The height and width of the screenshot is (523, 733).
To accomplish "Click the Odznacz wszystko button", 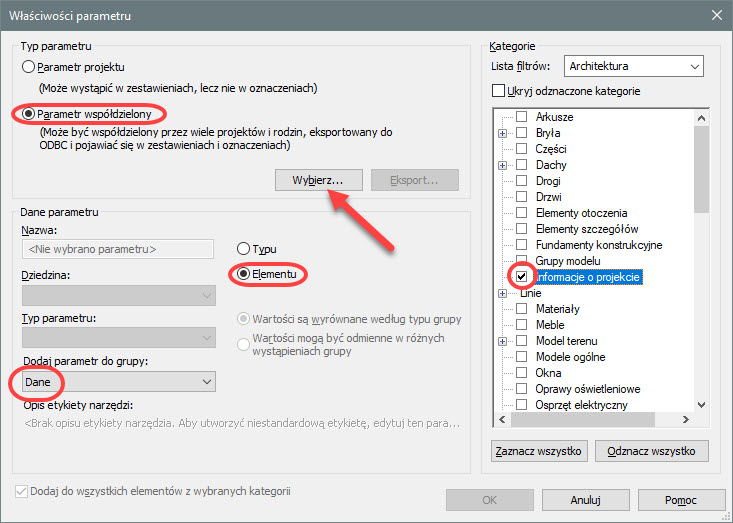I will click(x=651, y=451).
